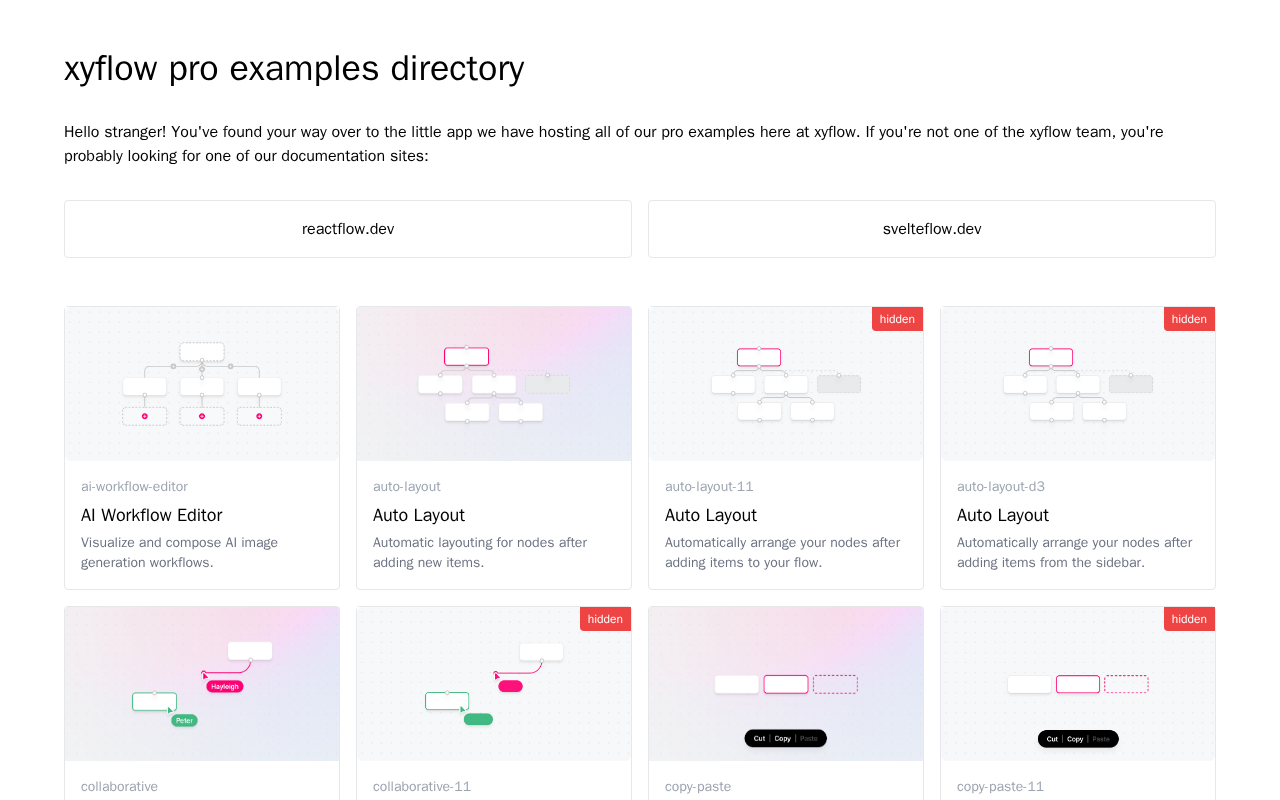The height and width of the screenshot is (800, 1280).
Task: Click the auto-layout example preview image
Action: [494, 384]
